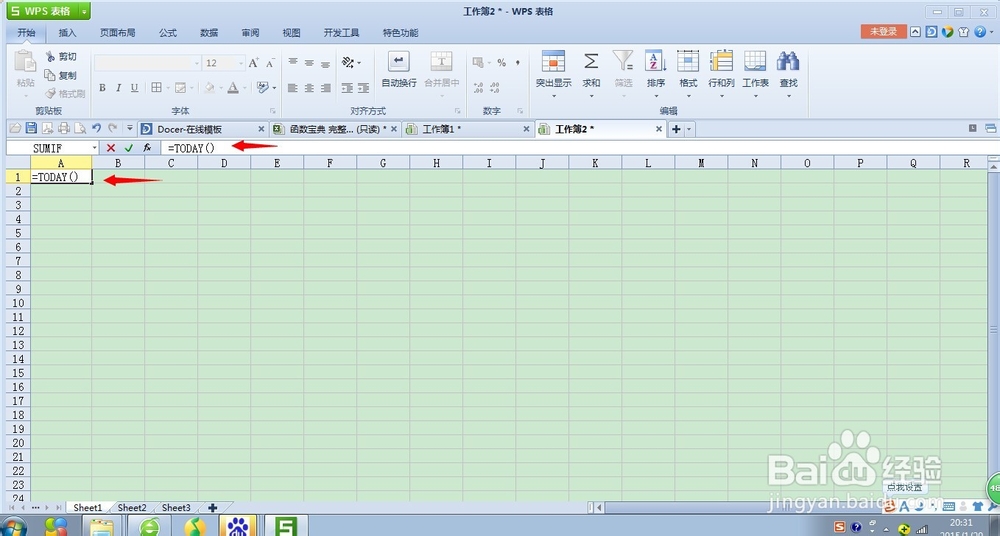The image size is (1000, 536).
Task: Click the print preview icon in quick toolbar
Action: coord(80,128)
